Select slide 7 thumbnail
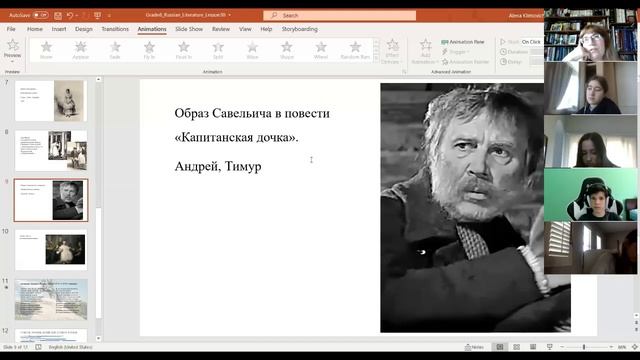The width and height of the screenshot is (640, 360). [51, 100]
